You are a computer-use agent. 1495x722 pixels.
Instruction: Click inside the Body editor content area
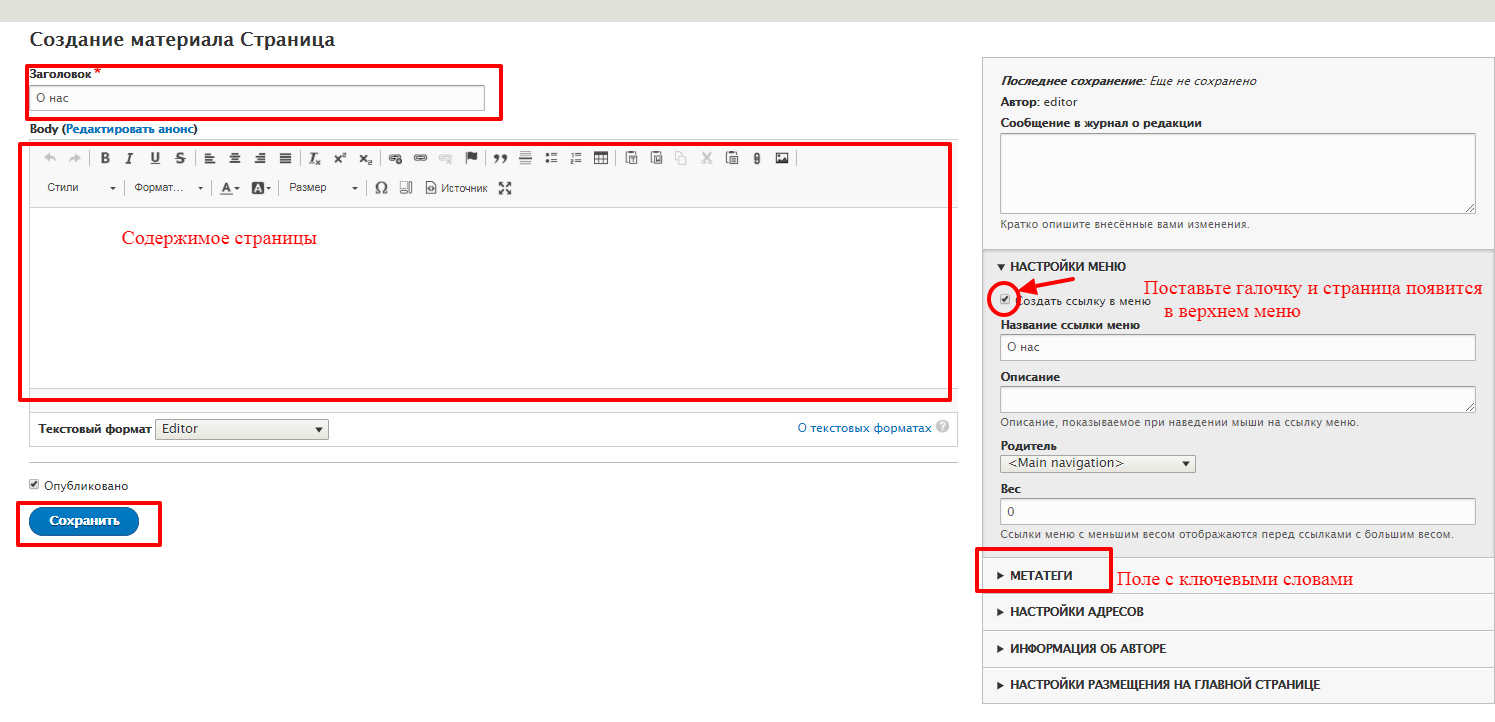coord(493,297)
